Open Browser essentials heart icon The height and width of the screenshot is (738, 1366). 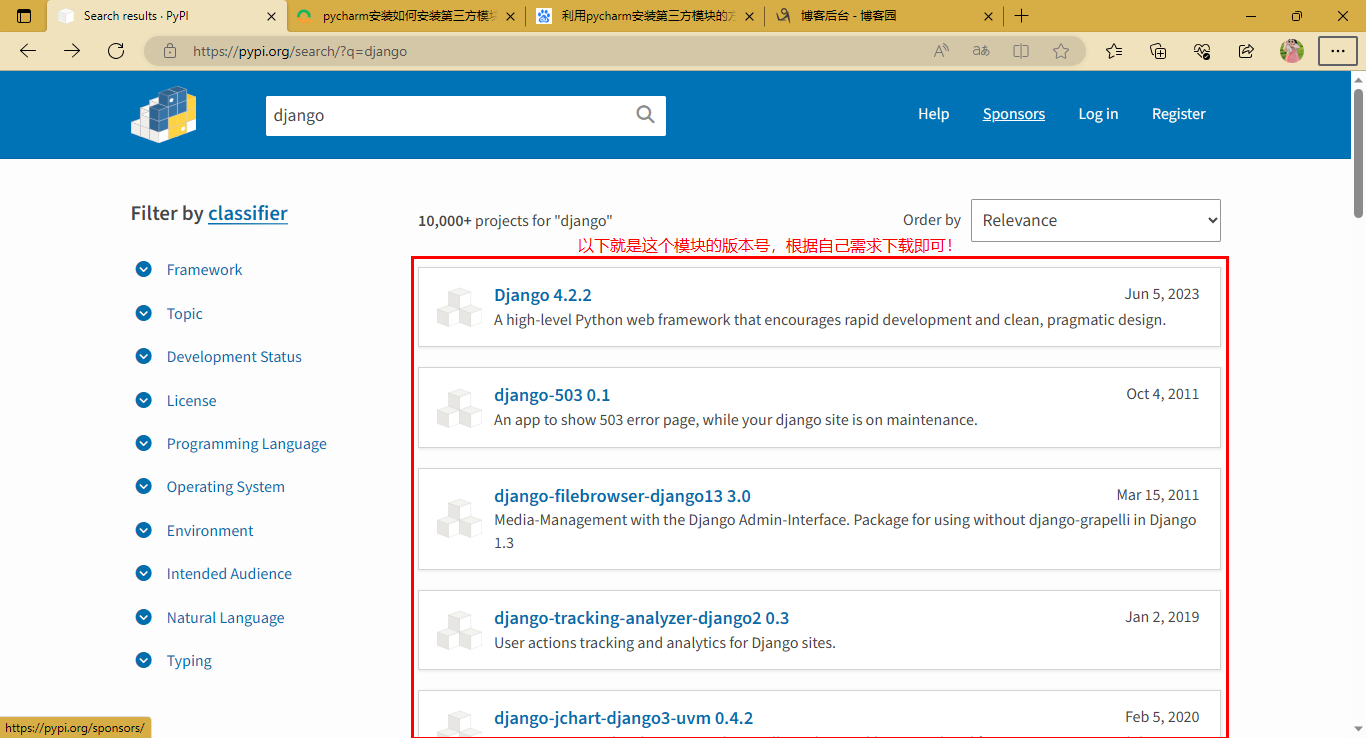tap(1203, 51)
